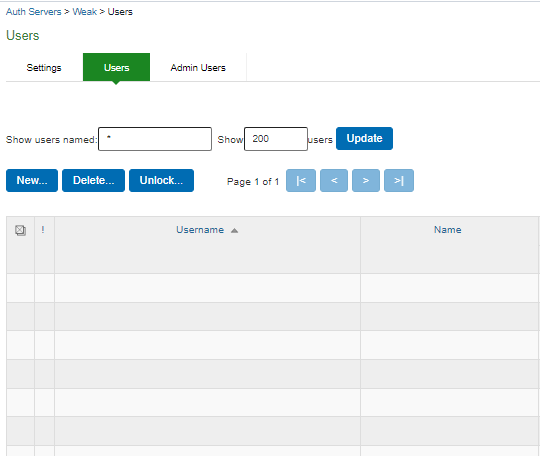The height and width of the screenshot is (456, 540).
Task: Create a new user with New... button
Action: 32,180
